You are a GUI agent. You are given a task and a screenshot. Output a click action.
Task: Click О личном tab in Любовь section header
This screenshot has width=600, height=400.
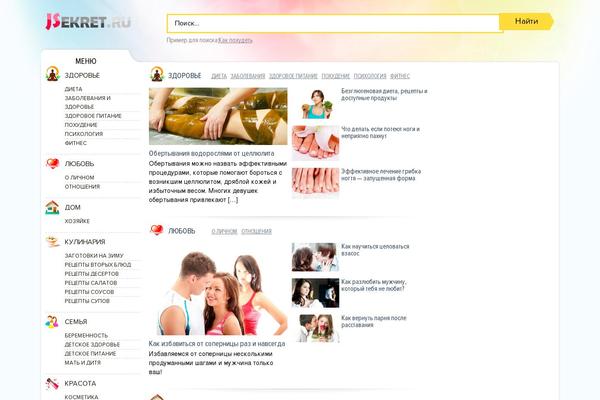click(224, 231)
